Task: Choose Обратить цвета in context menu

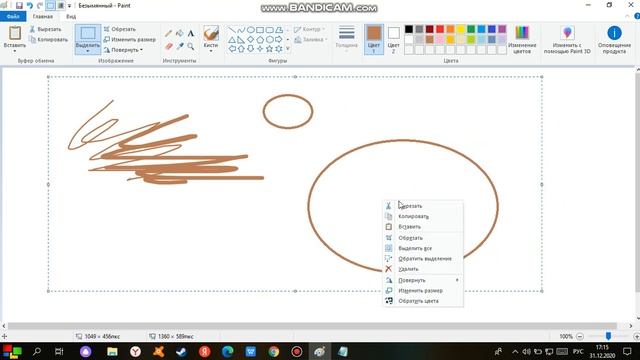Action: [423, 301]
